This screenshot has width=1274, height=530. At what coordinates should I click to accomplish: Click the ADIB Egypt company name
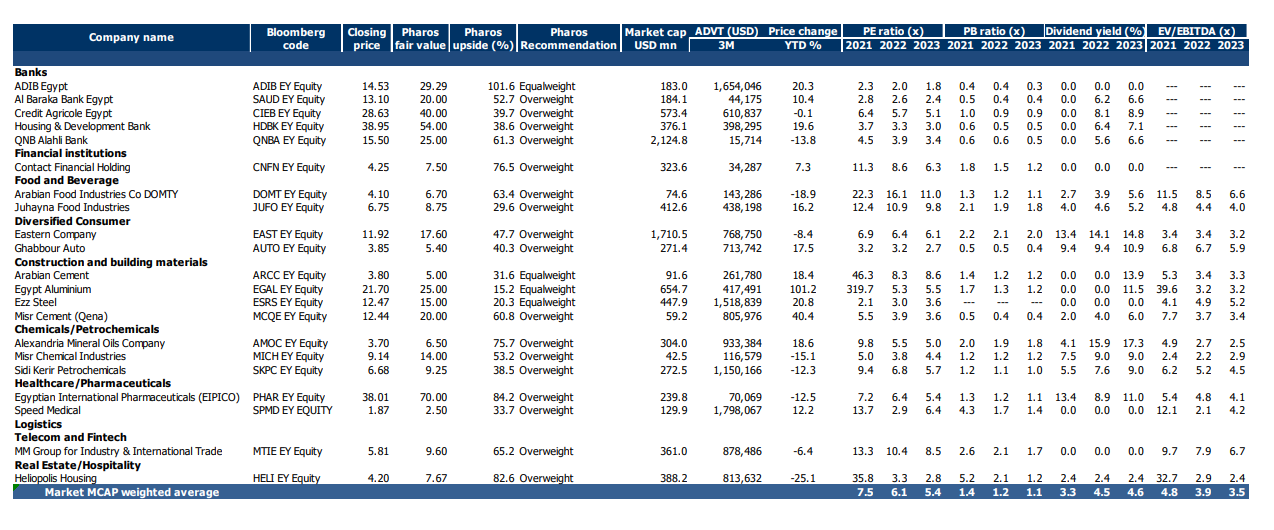(x=41, y=87)
